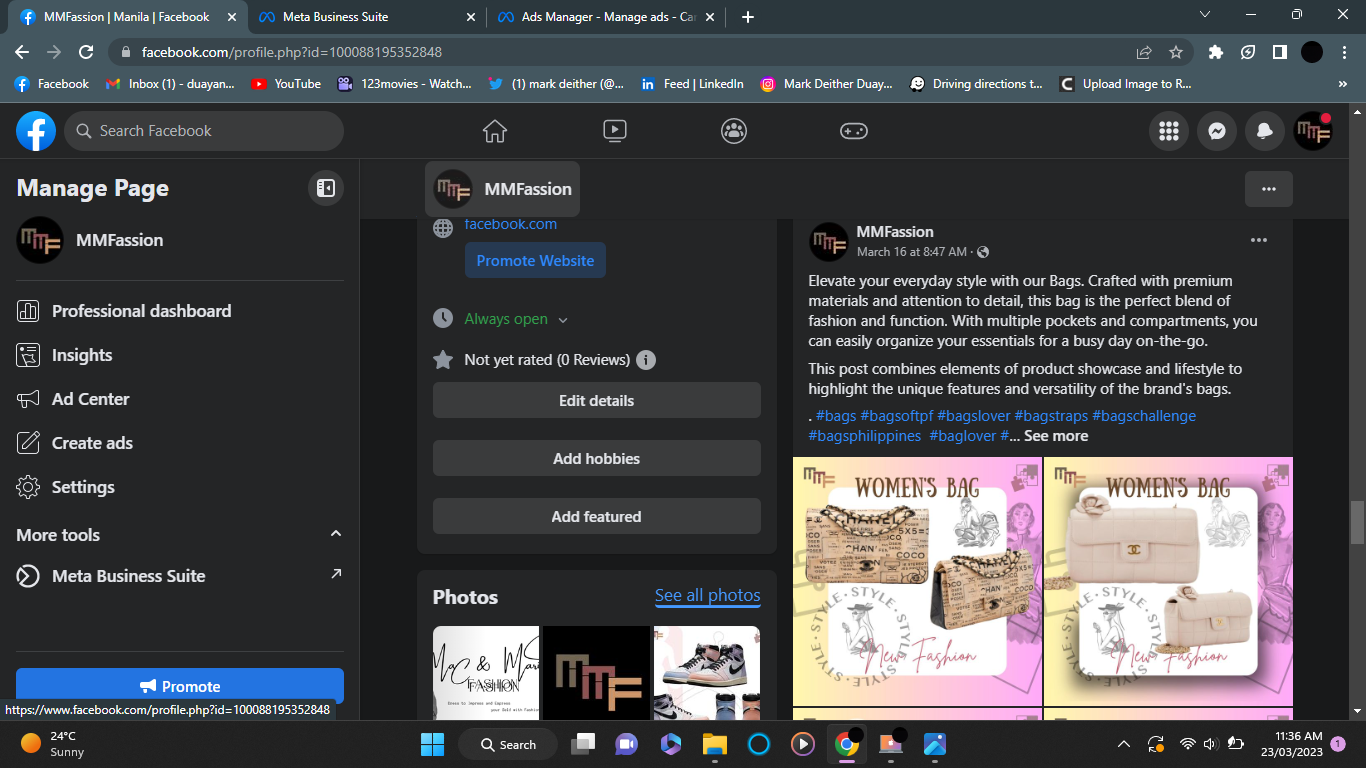
Task: Open the #bagsphilippines hashtag
Action: click(865, 436)
